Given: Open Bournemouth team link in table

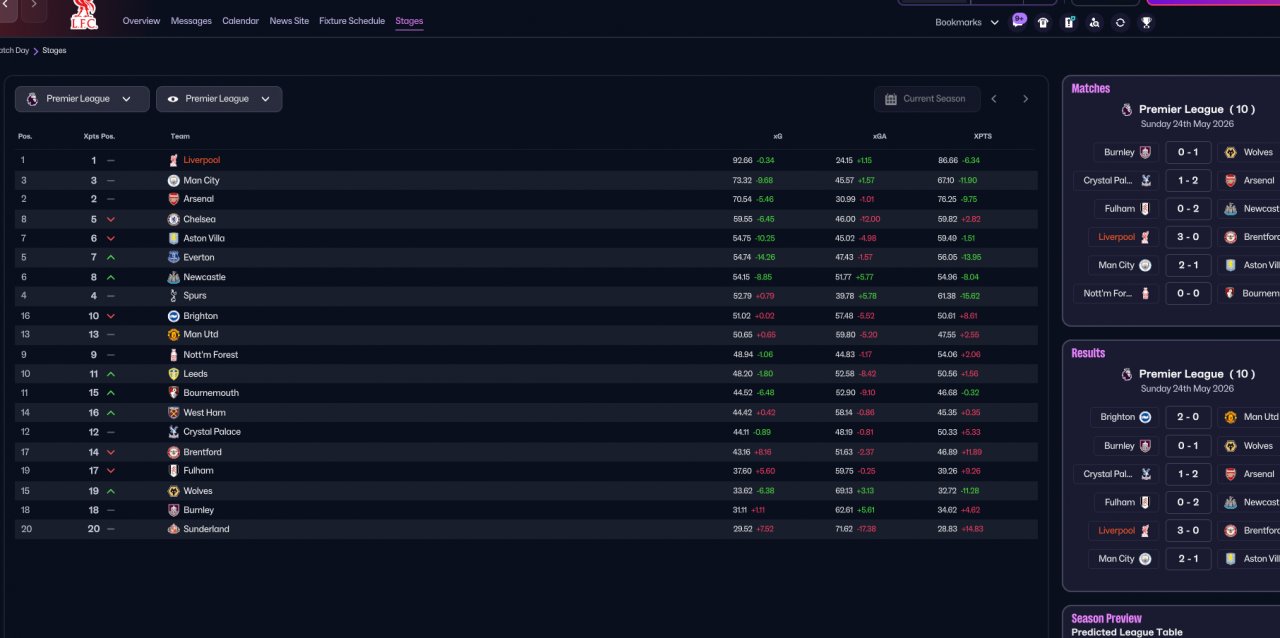Looking at the screenshot, I should click(211, 393).
